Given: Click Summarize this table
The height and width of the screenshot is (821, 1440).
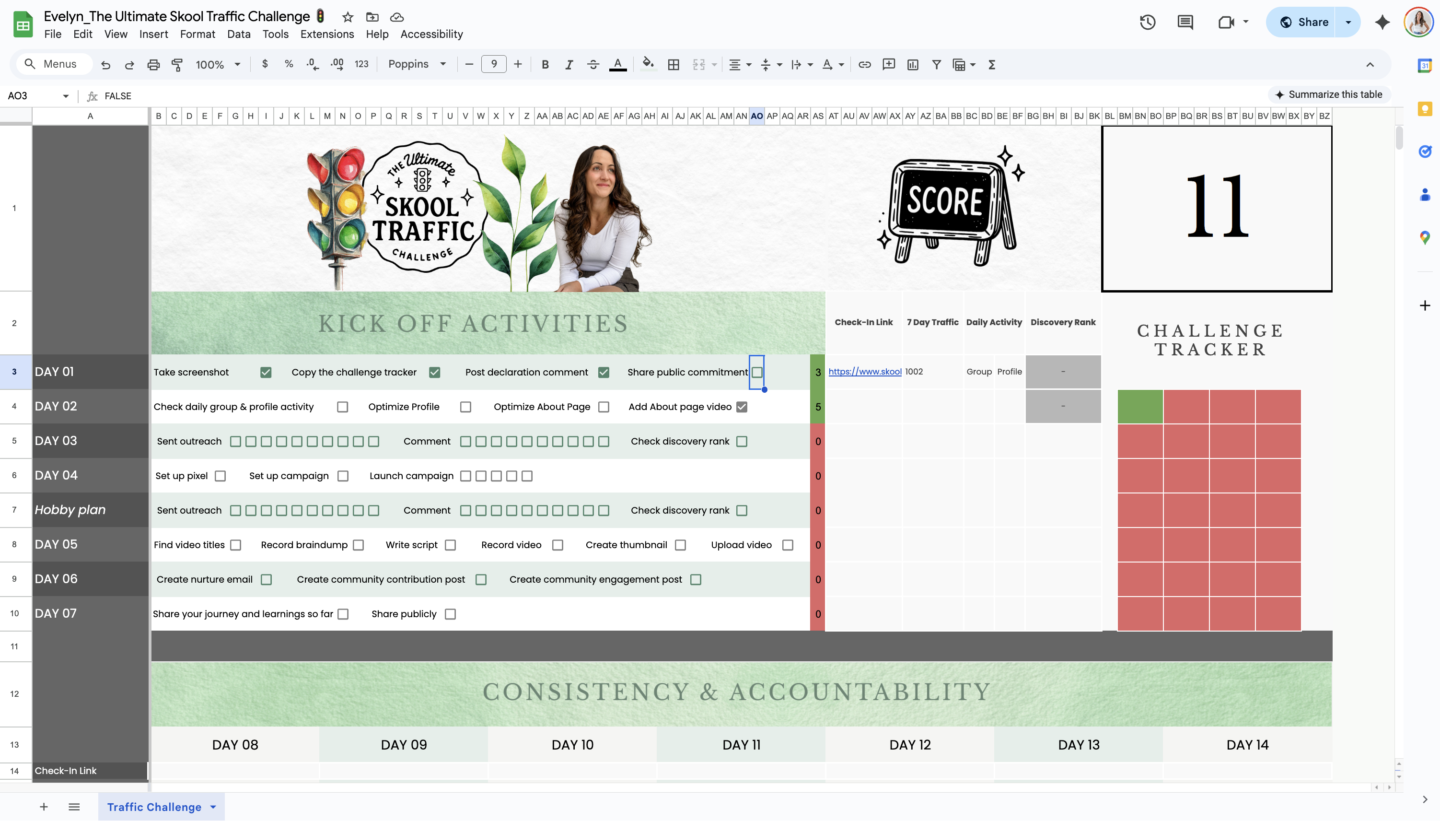Looking at the screenshot, I should (1328, 95).
